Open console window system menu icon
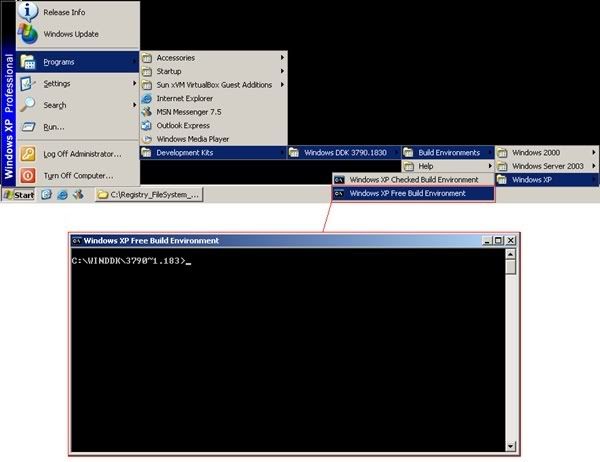This screenshot has height=462, width=600. tap(77, 241)
